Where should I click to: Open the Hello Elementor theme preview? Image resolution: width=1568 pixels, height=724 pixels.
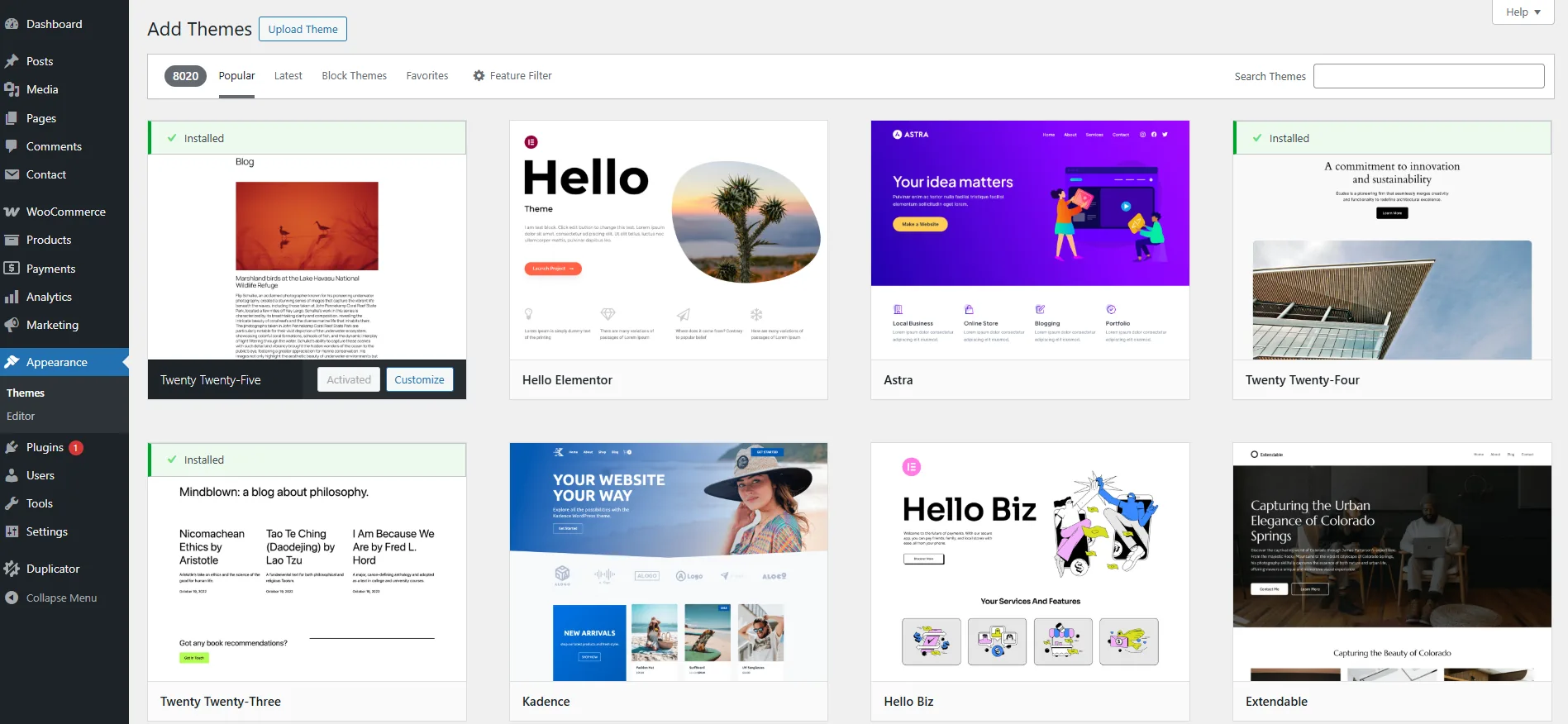pos(669,240)
